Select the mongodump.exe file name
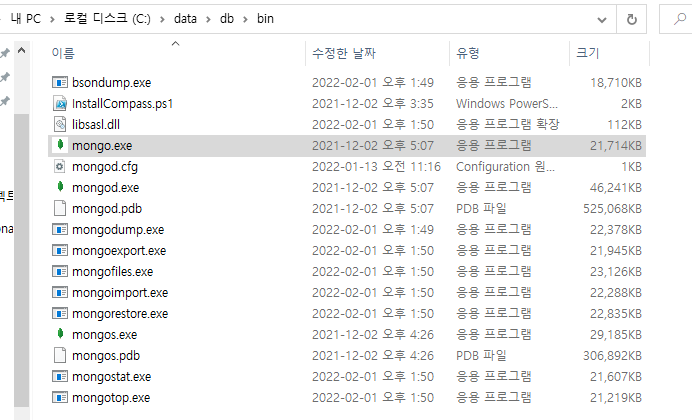The image size is (692, 420). [118, 229]
